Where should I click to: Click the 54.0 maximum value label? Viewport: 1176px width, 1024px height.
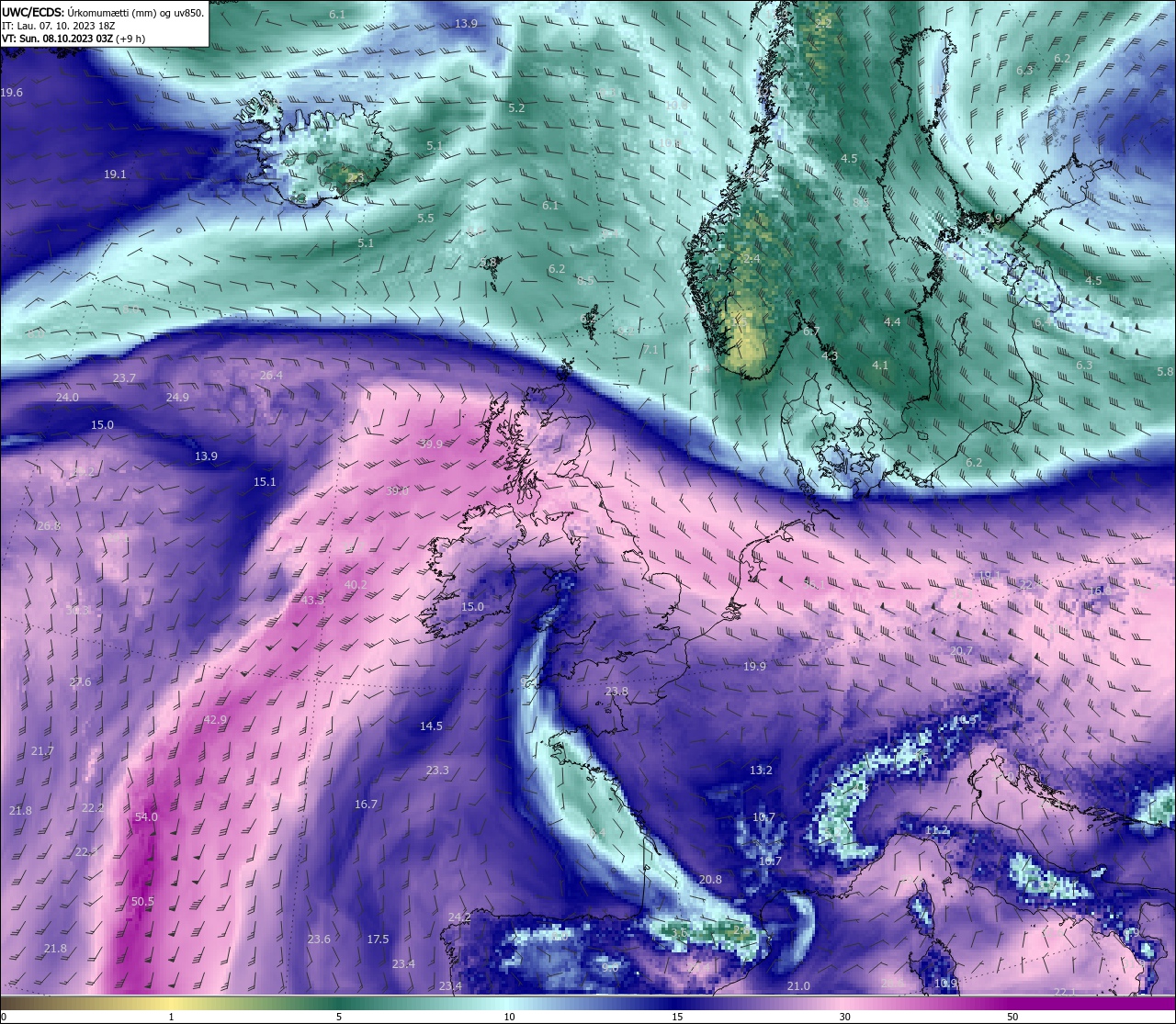pos(146,817)
